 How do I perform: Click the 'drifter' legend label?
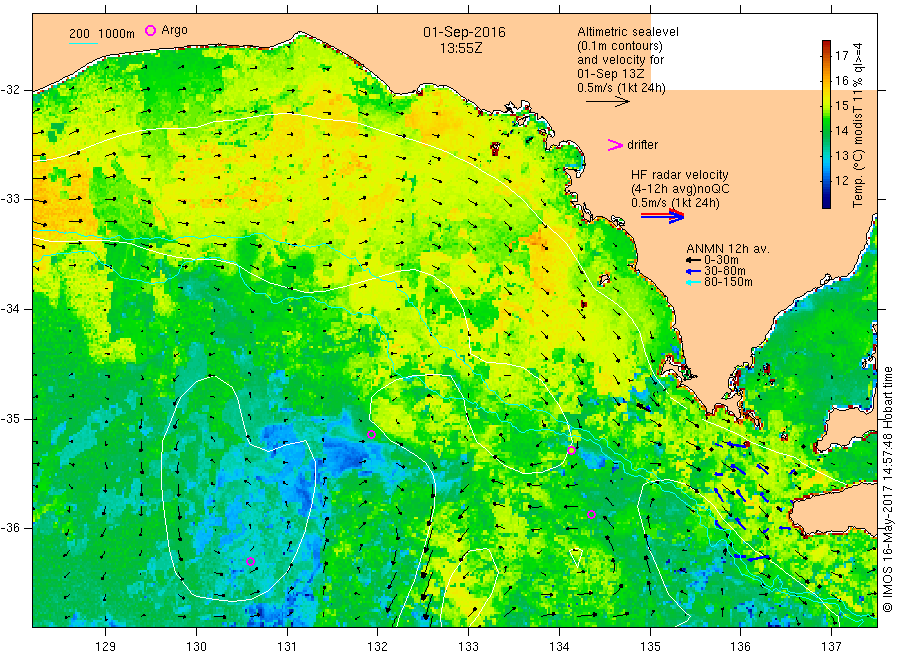pyautogui.click(x=642, y=145)
